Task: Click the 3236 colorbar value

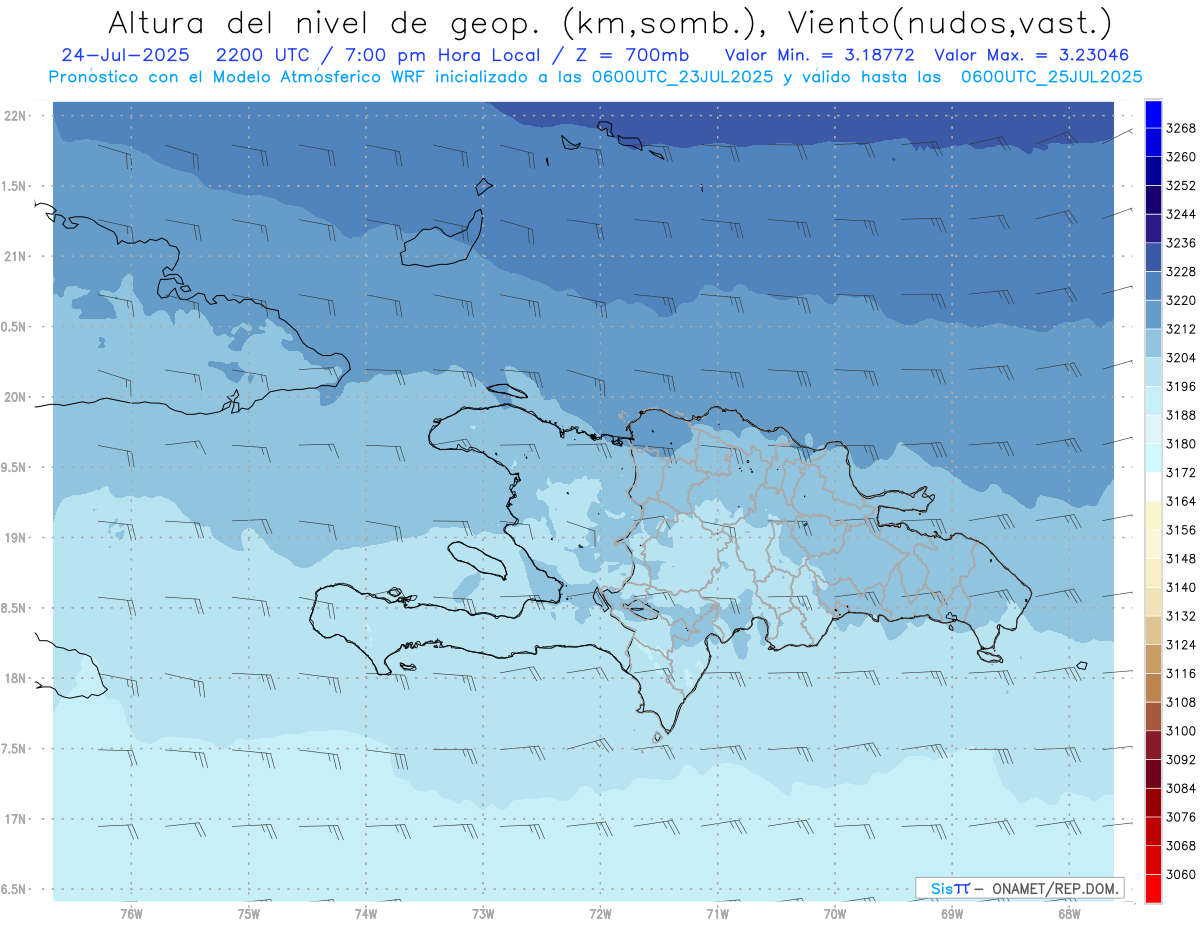Action: click(x=1181, y=243)
